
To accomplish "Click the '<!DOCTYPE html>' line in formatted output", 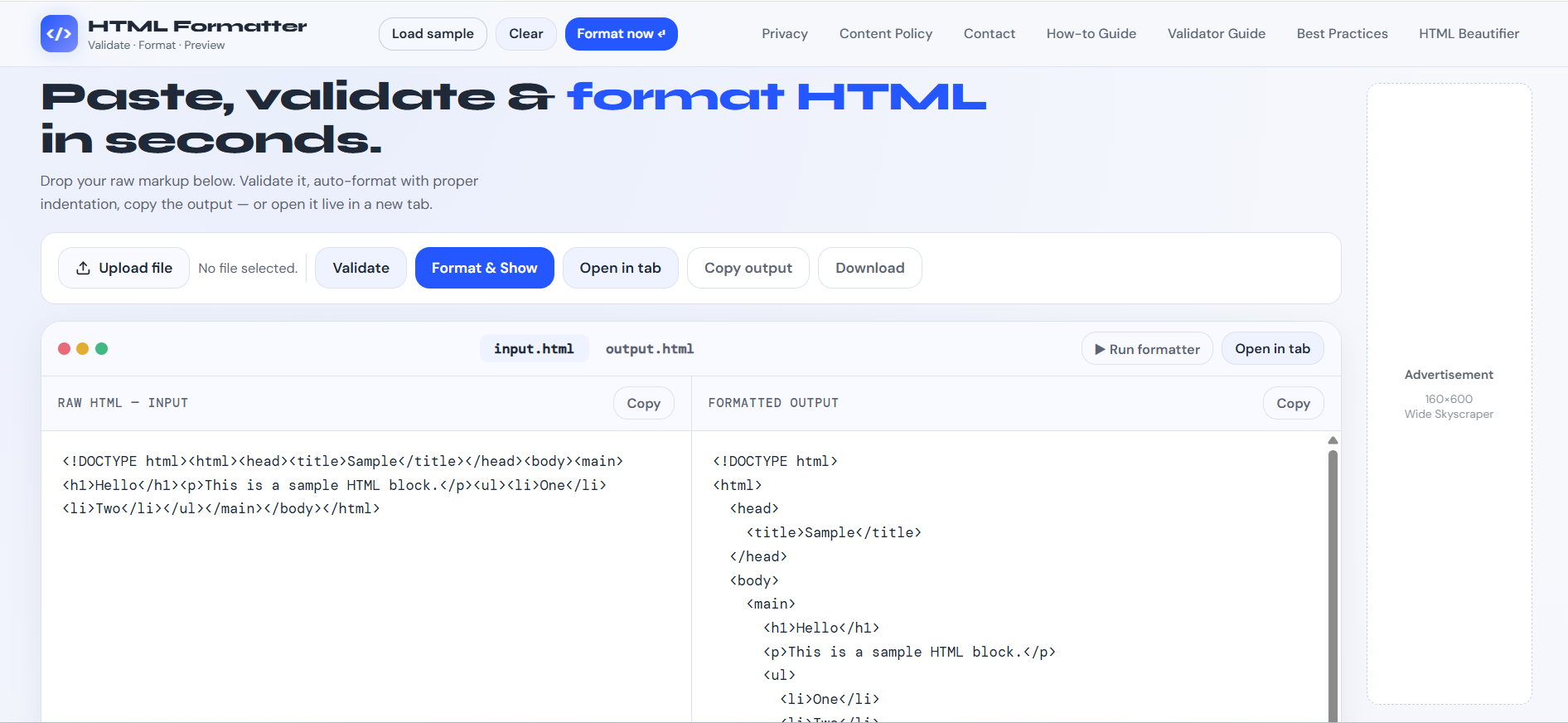I will pos(775,461).
